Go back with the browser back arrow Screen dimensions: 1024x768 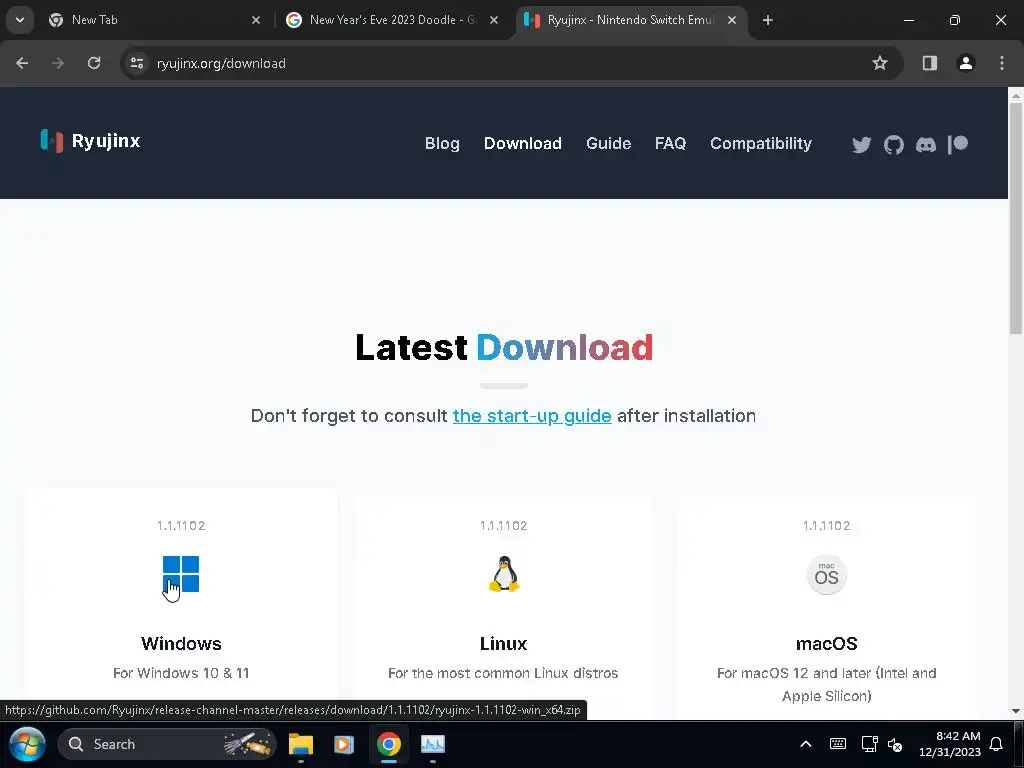tap(22, 63)
